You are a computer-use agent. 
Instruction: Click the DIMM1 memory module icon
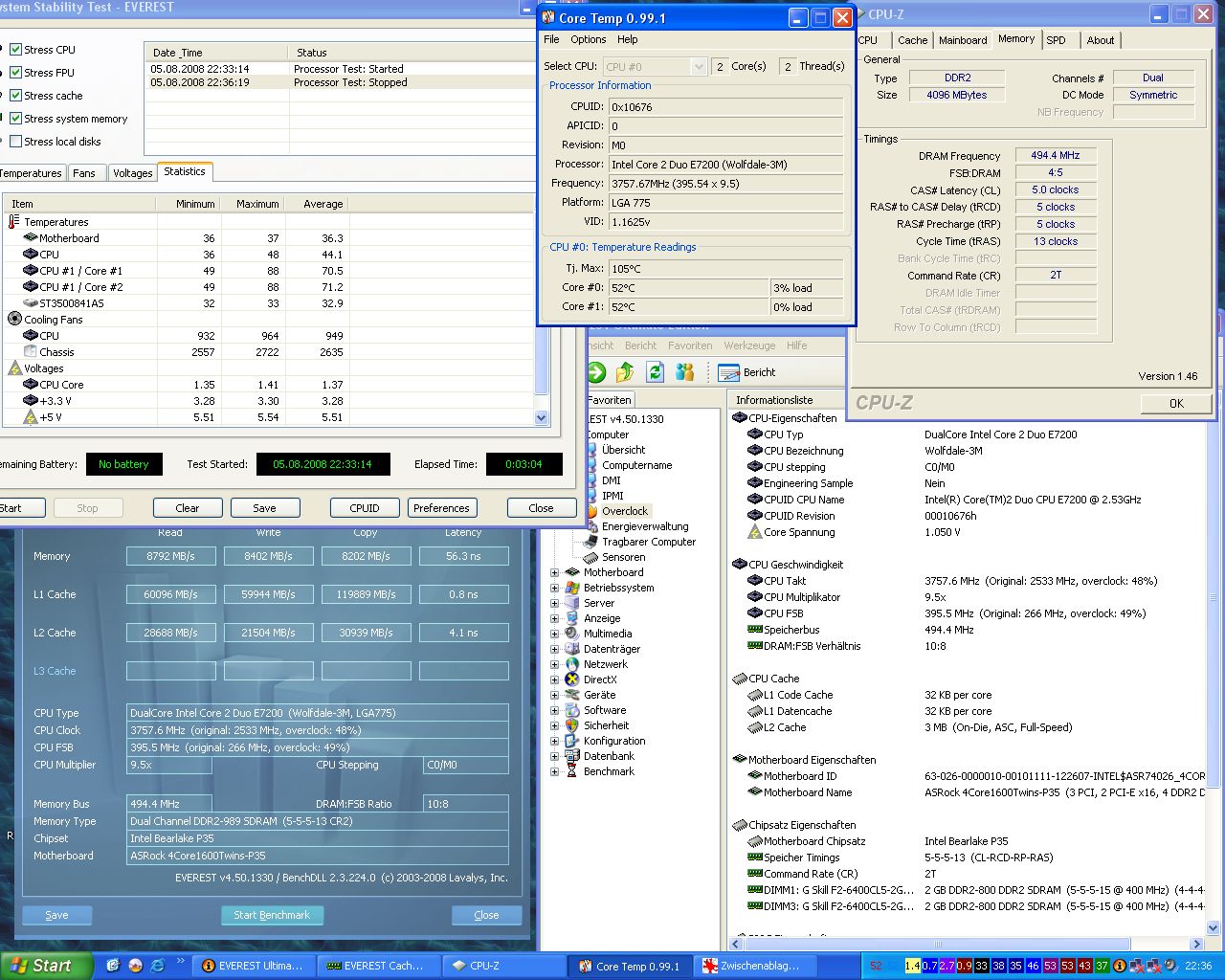pyautogui.click(x=755, y=890)
